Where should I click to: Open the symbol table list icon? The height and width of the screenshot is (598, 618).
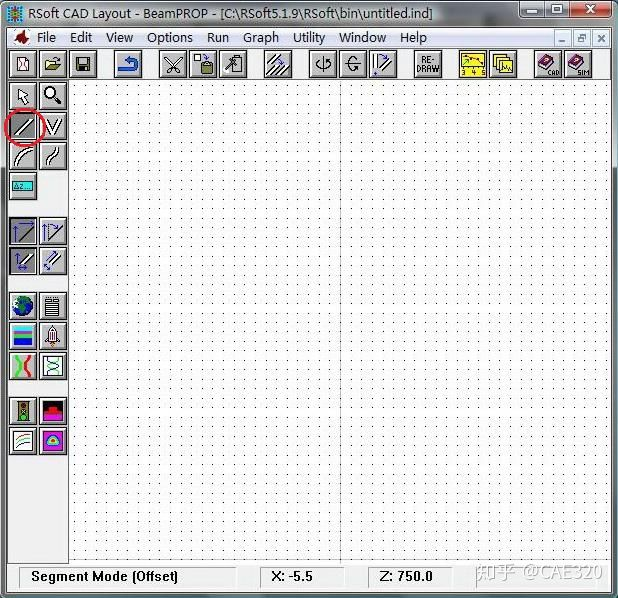point(53,306)
